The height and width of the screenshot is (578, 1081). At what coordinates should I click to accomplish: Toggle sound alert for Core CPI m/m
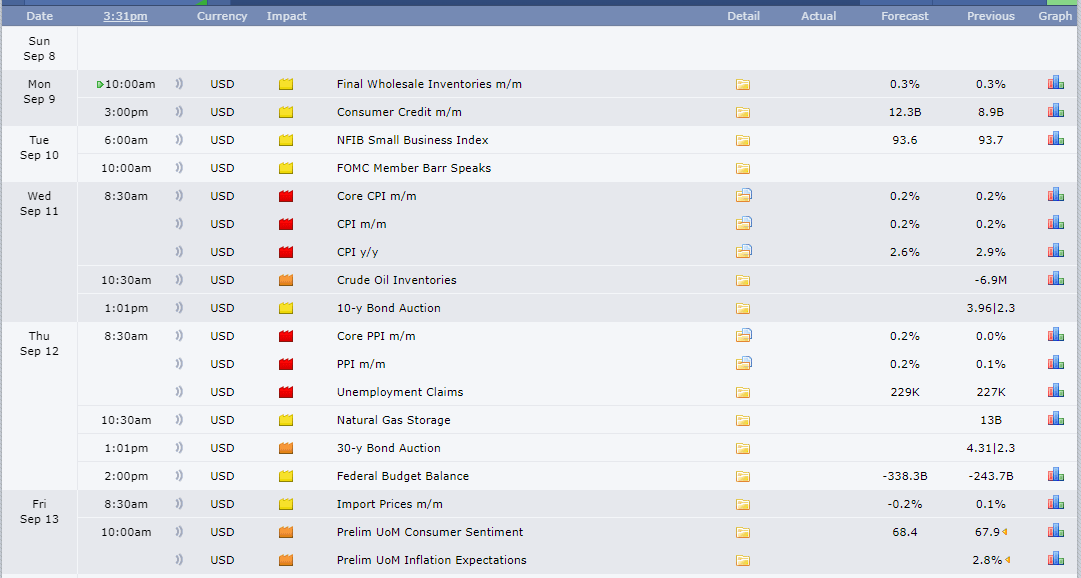(x=179, y=196)
